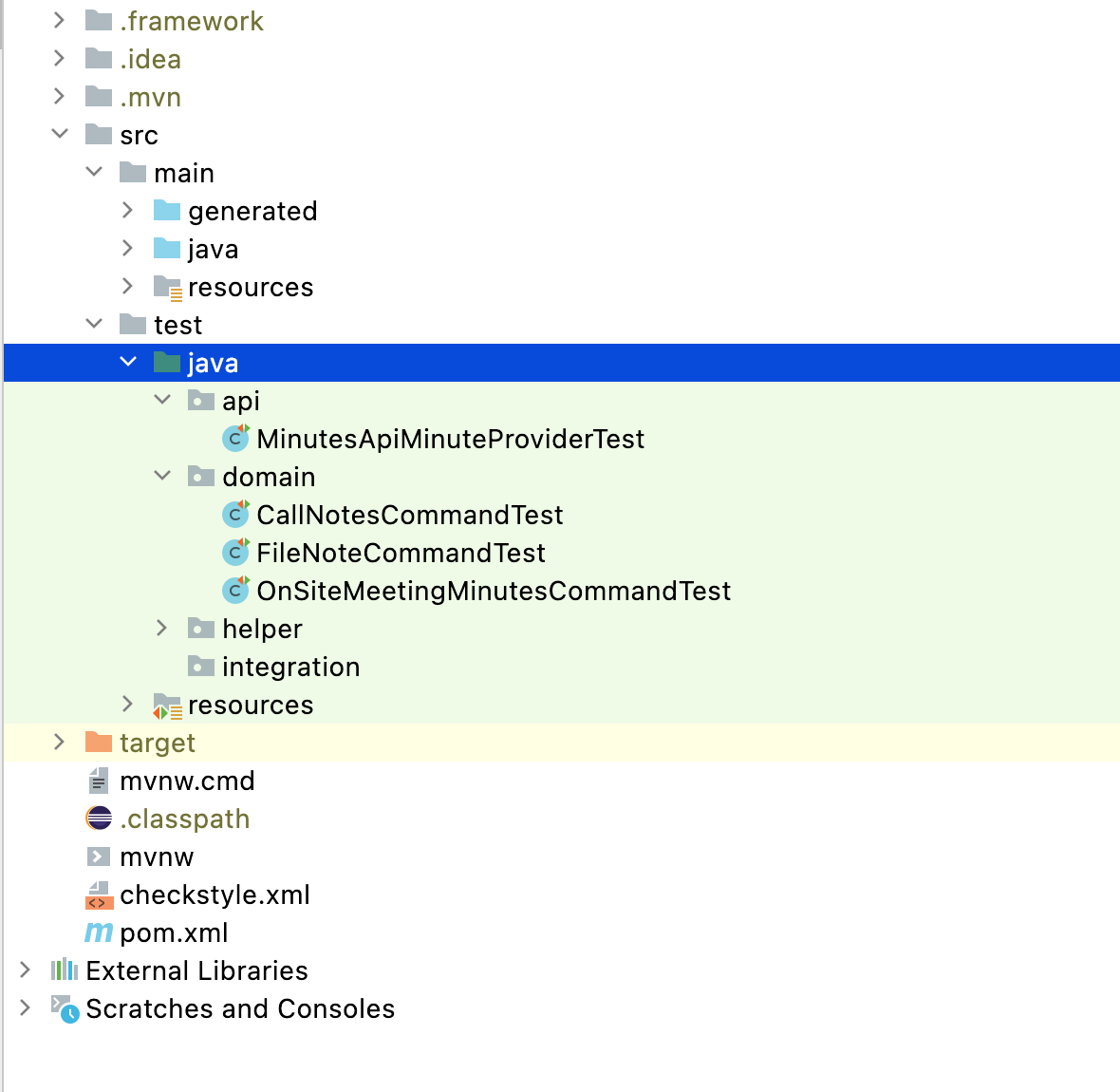
Task: Select the integration package
Action: (290, 667)
